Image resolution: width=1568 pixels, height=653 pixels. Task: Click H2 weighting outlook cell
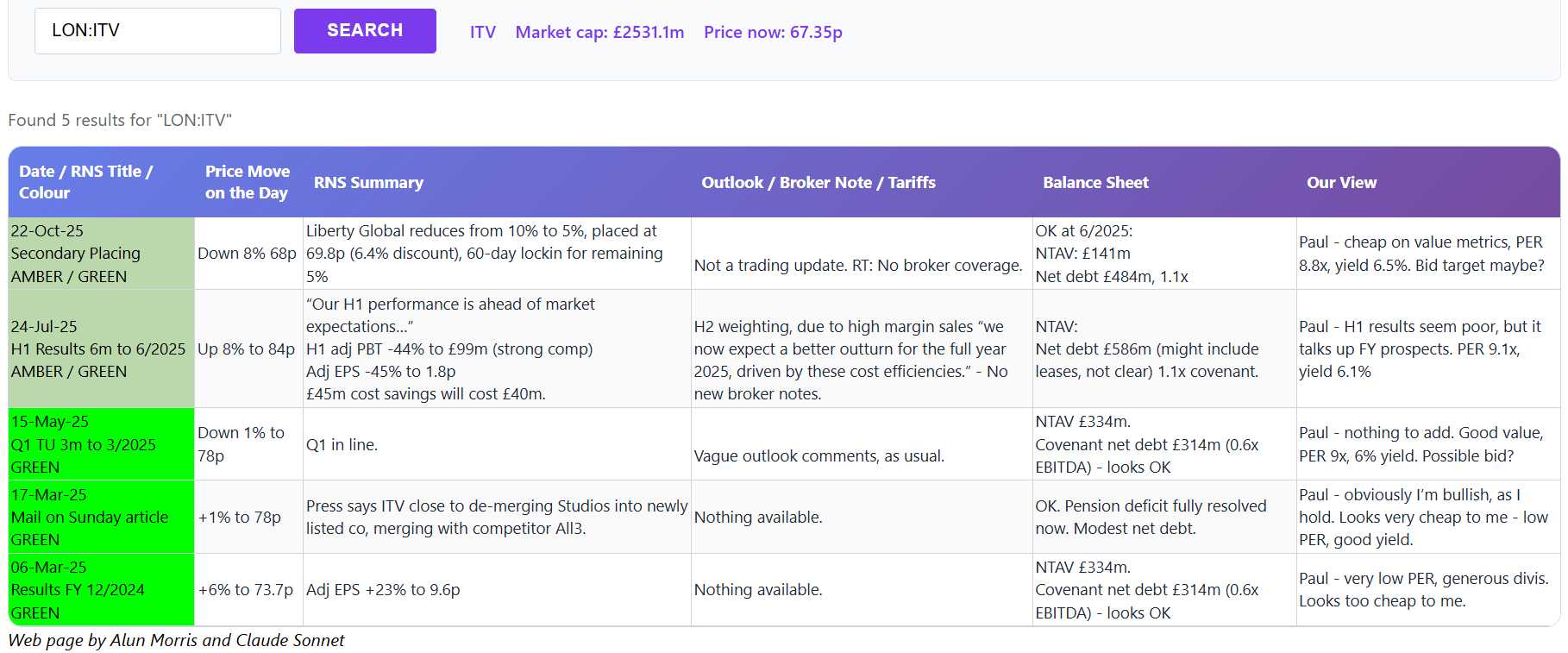[862, 348]
